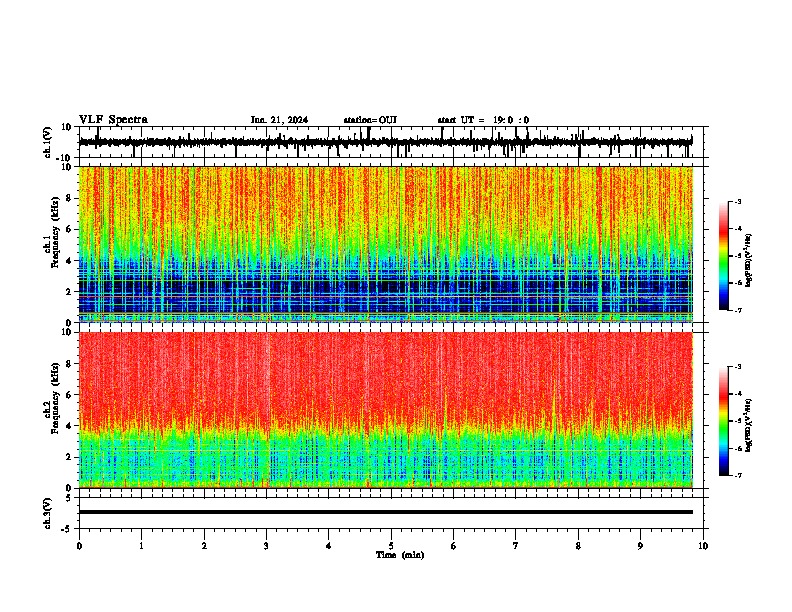Click the thick black ch.3 trace line
Screen dimensions: 792x612
386,512
